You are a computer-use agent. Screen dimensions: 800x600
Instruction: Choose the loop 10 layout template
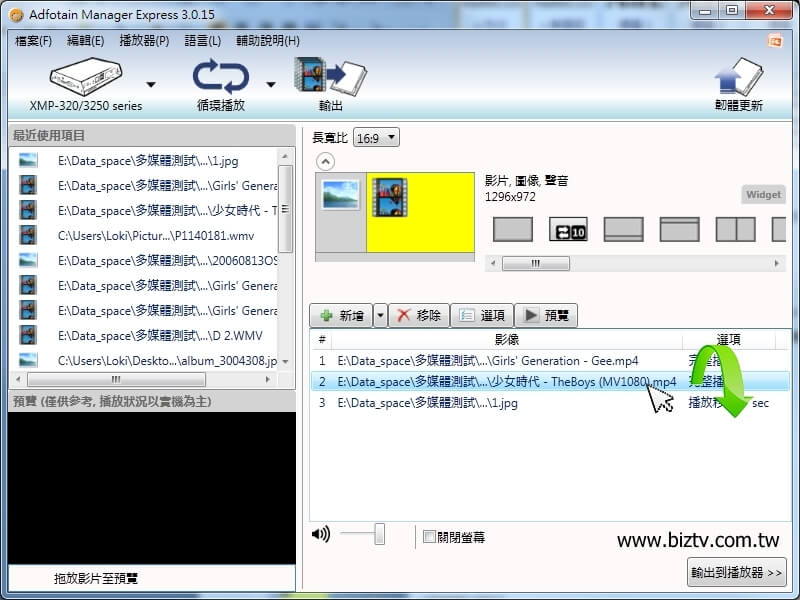(568, 229)
